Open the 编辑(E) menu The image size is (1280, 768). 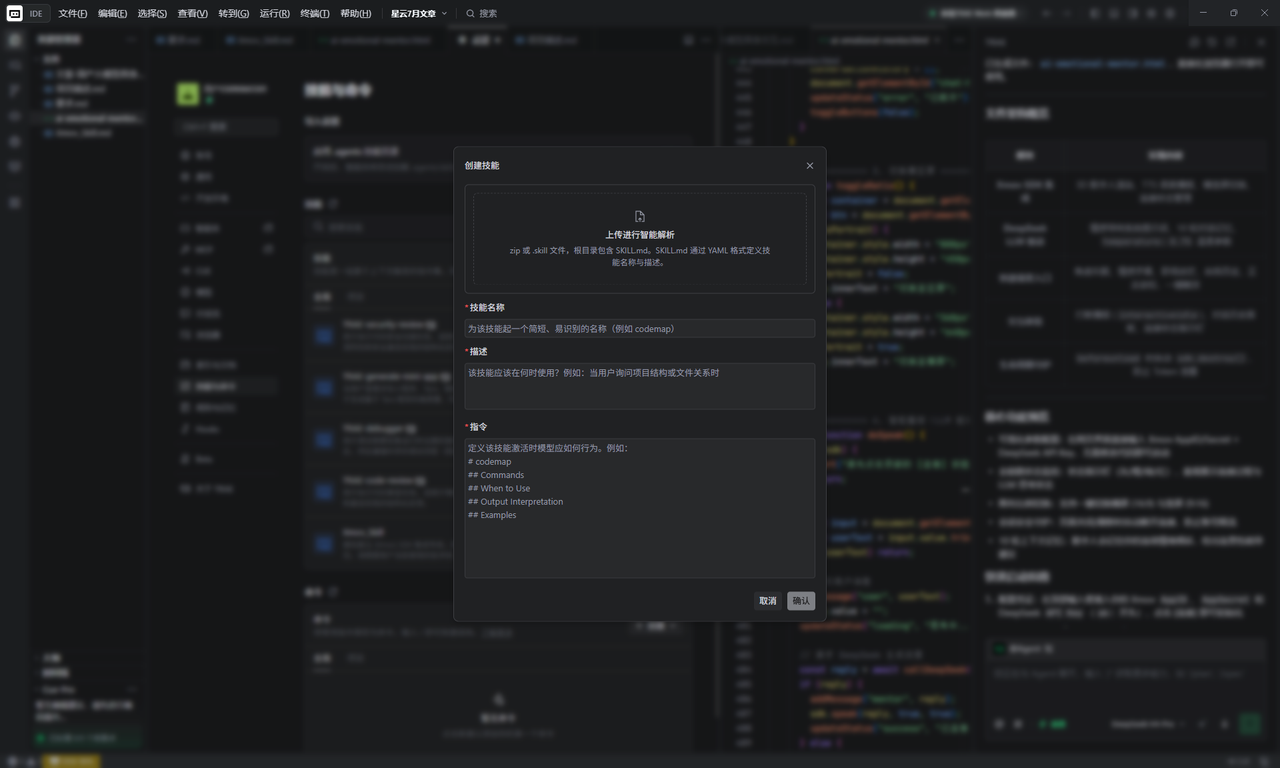point(113,14)
